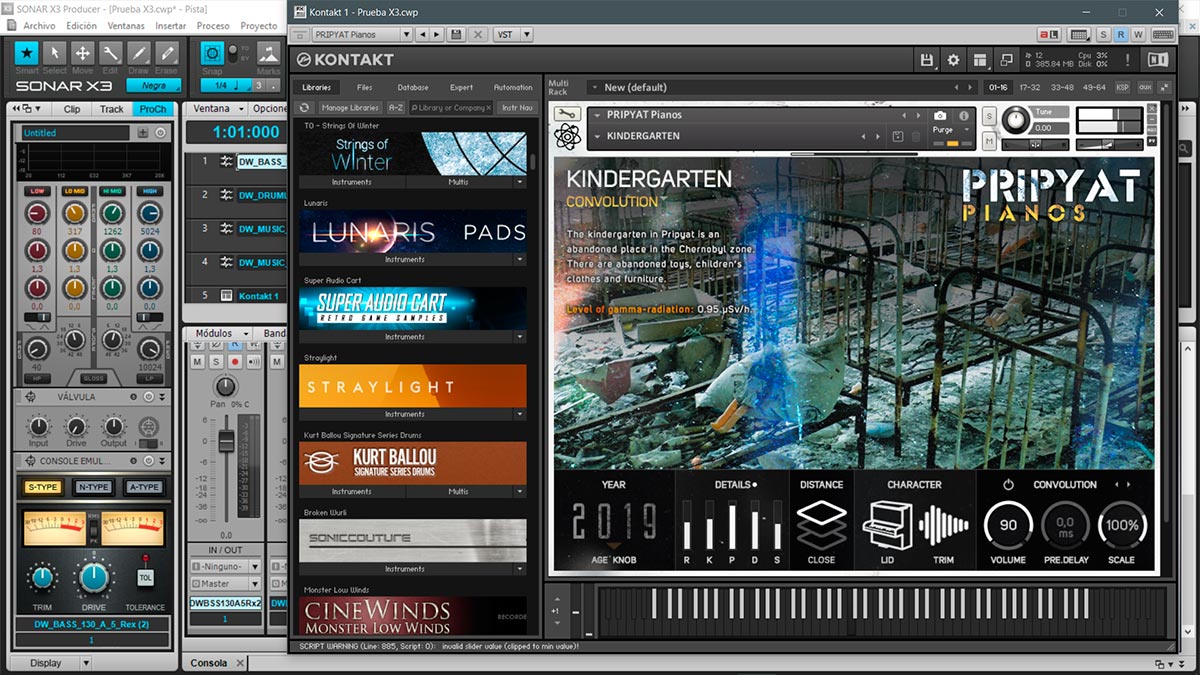
Task: Open the PRIPYAT Pianos preset dropdown
Action: [x=404, y=34]
